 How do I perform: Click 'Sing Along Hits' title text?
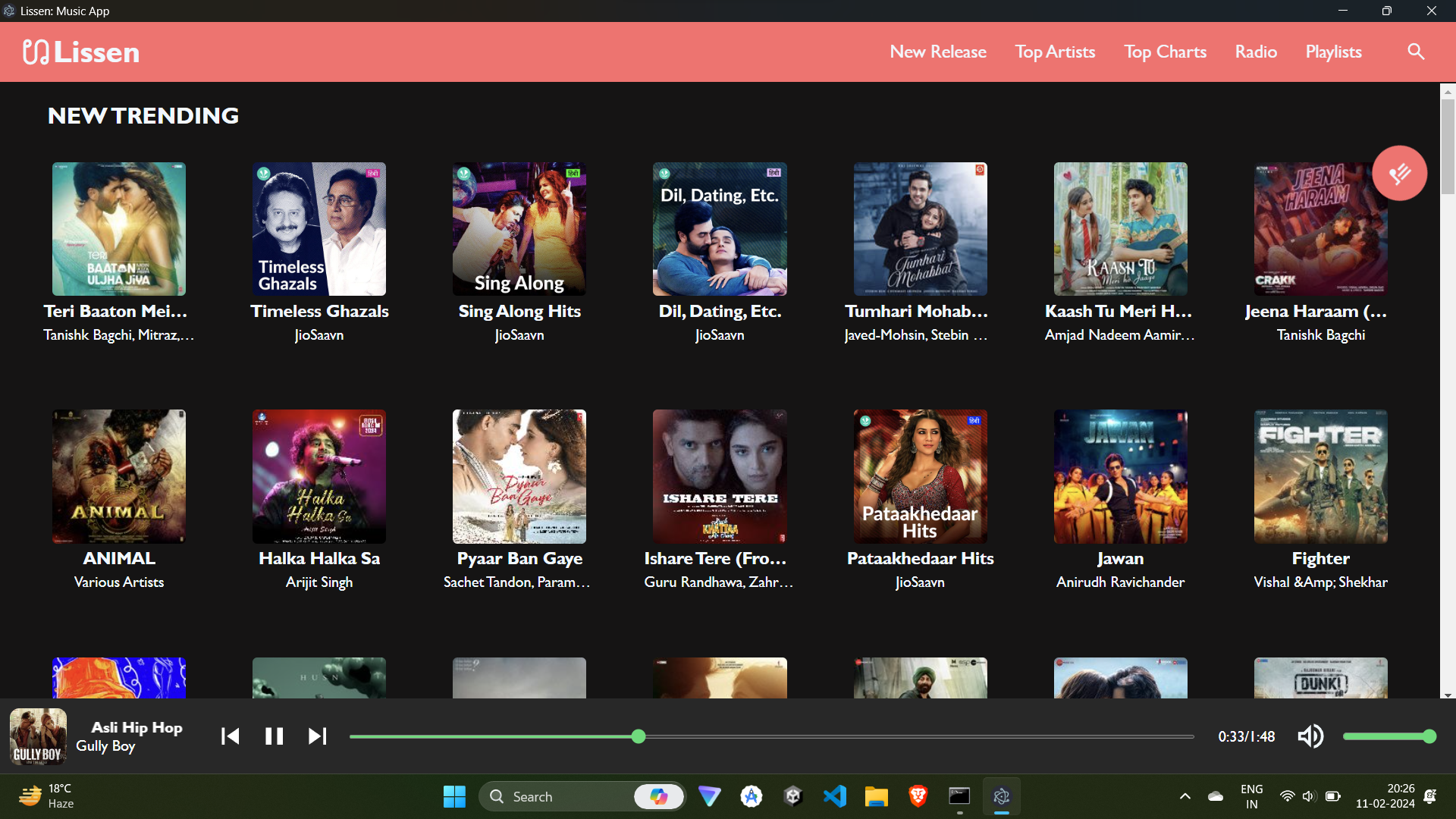click(519, 311)
